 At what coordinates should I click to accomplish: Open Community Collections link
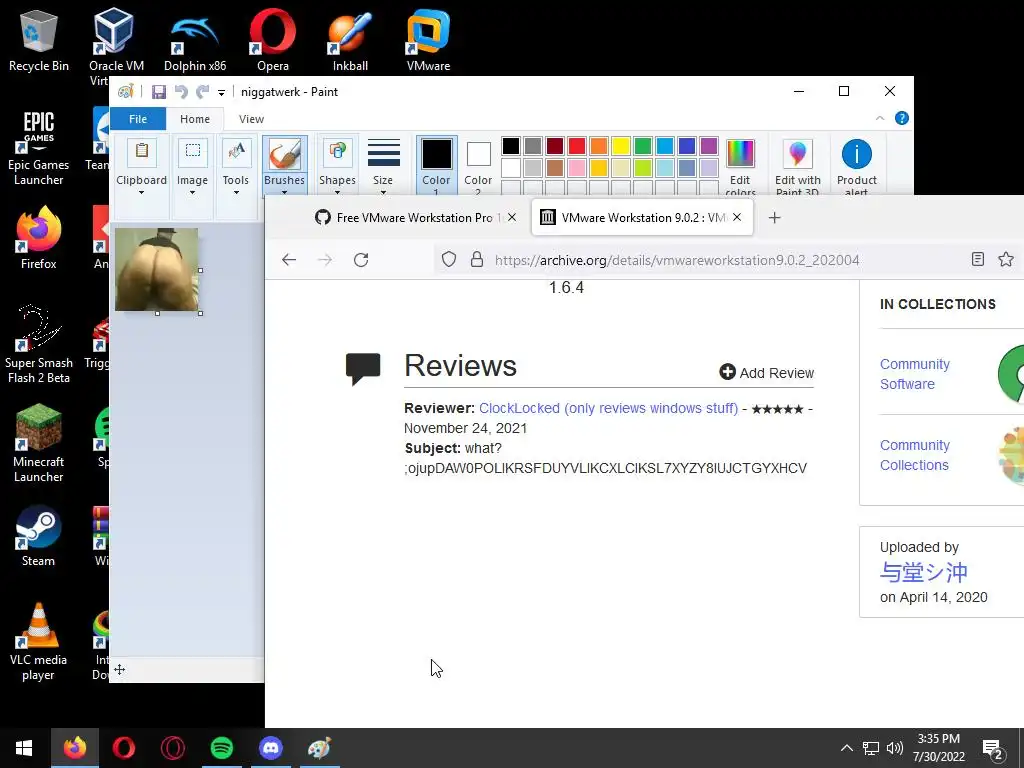click(x=914, y=455)
